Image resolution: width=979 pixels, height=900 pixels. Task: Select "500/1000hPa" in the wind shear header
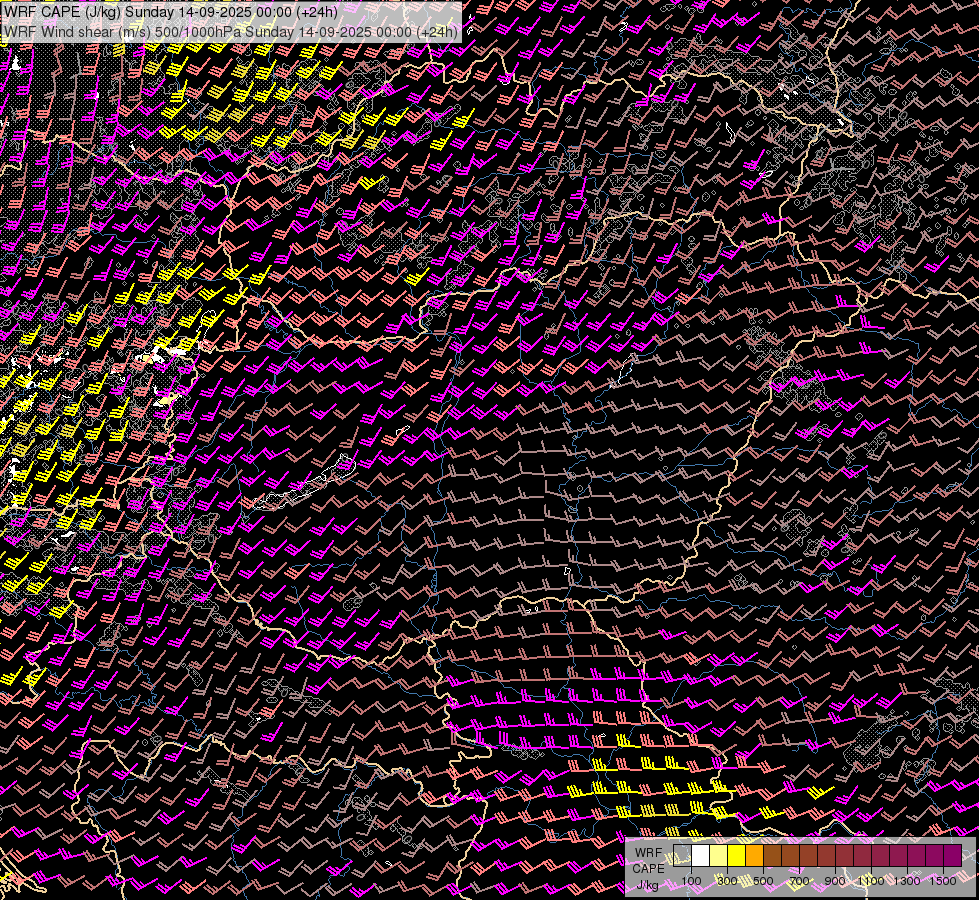196,31
